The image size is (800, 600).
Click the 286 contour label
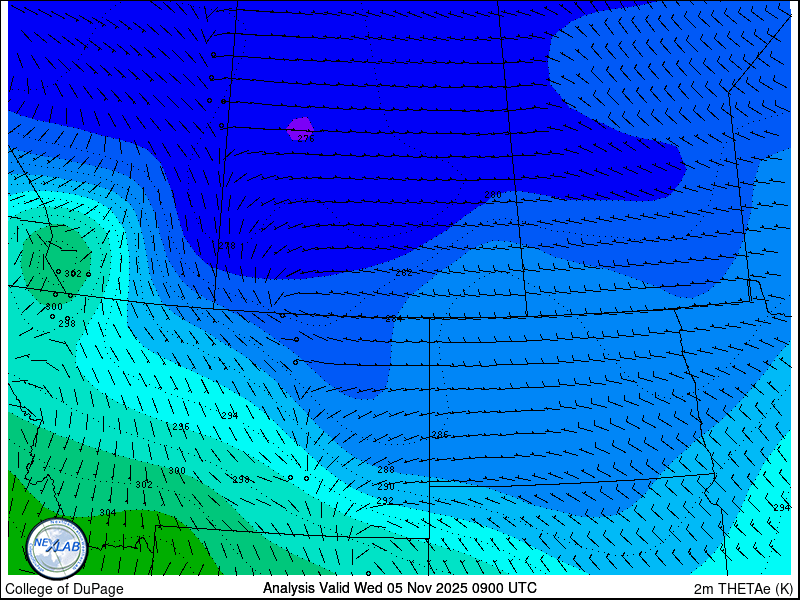click(440, 435)
